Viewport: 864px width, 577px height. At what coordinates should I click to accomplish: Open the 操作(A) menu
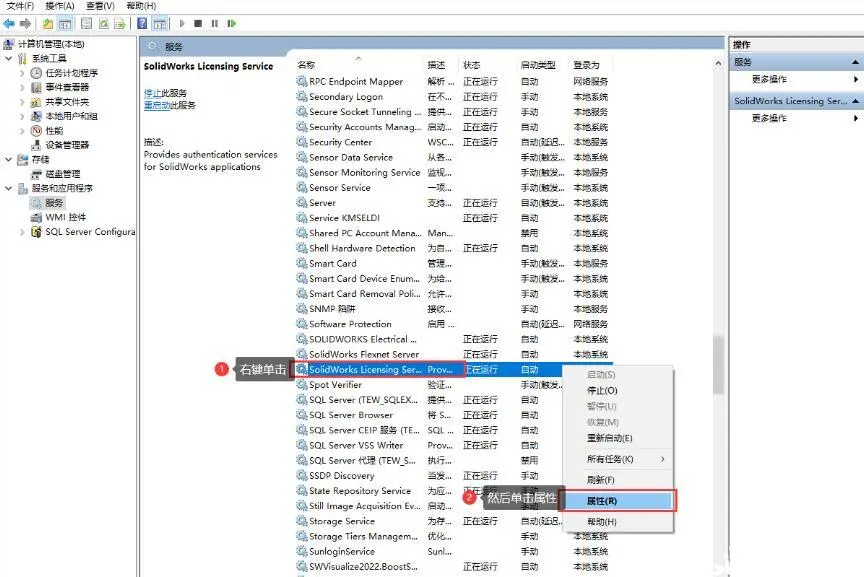point(60,6)
